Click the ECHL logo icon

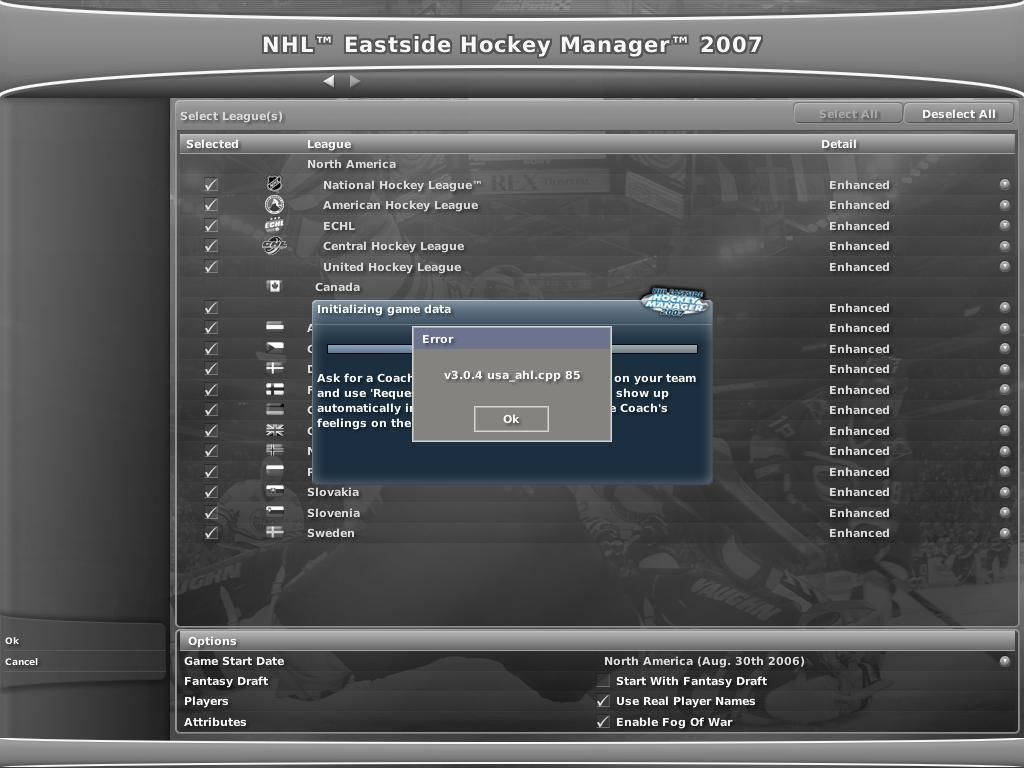[x=274, y=225]
